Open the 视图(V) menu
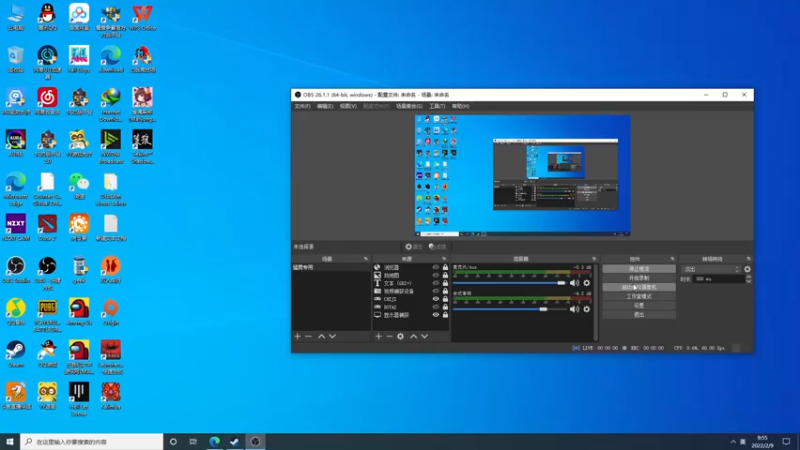Image resolution: width=800 pixels, height=450 pixels. 348,106
